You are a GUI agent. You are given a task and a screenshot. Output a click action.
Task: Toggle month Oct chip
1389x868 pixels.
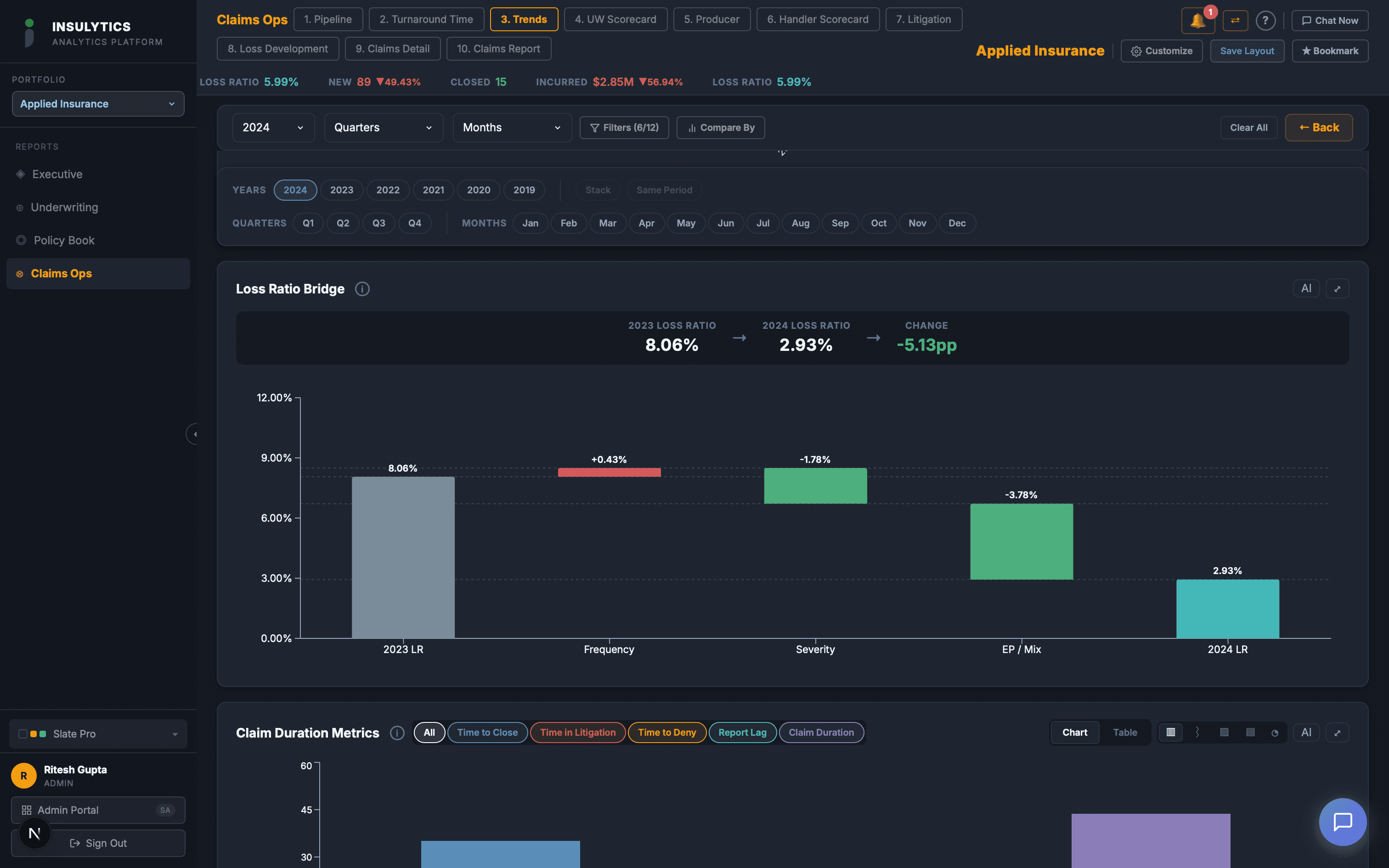[879, 223]
